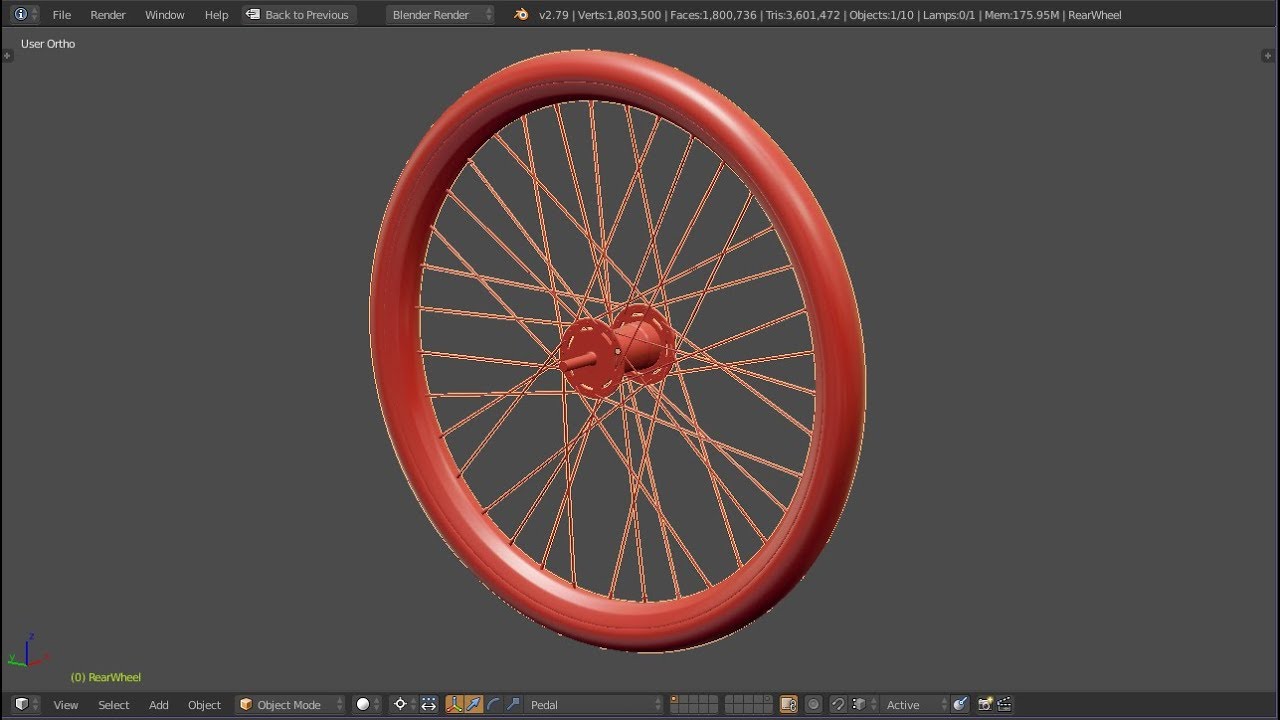
Task: Open the Select menu in viewport header
Action: click(114, 705)
